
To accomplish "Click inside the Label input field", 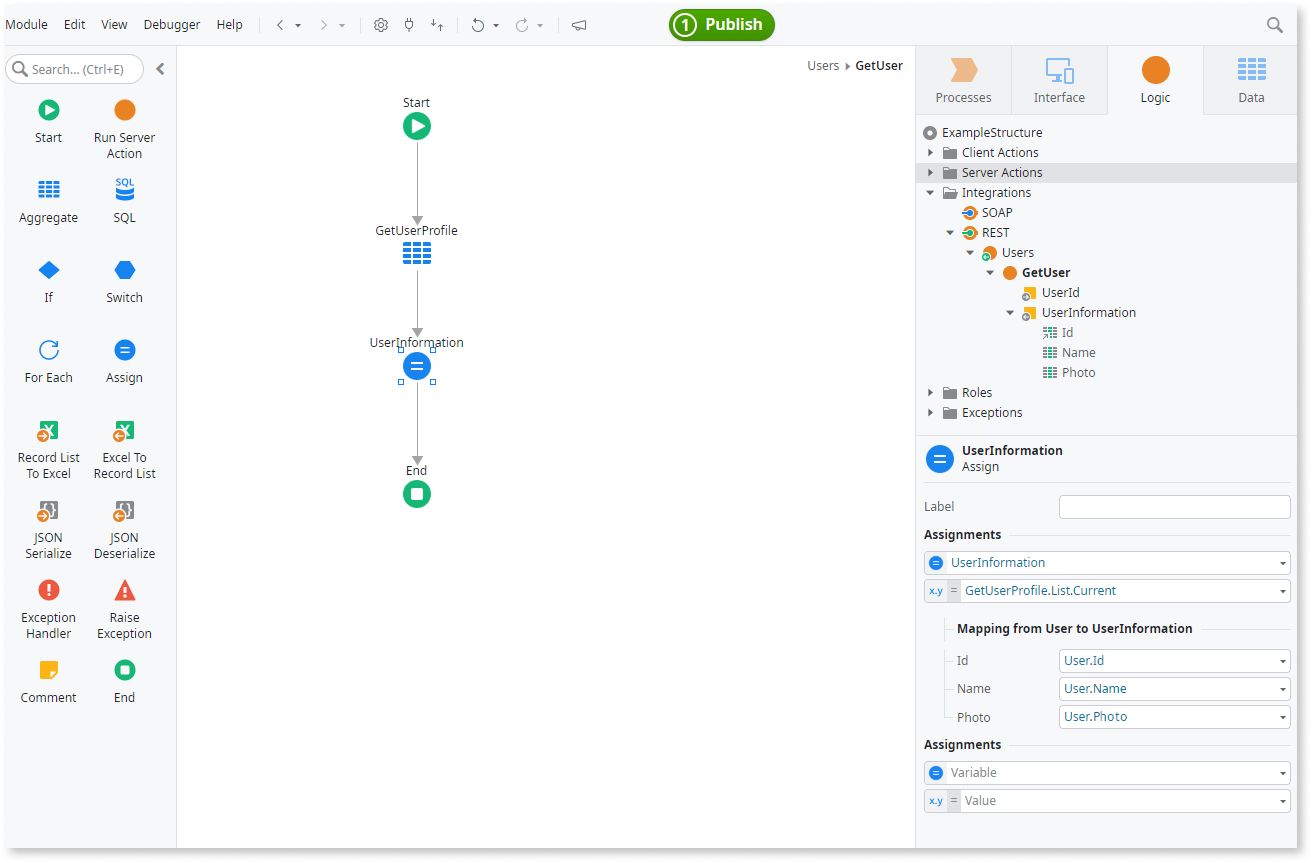I will click(1174, 506).
